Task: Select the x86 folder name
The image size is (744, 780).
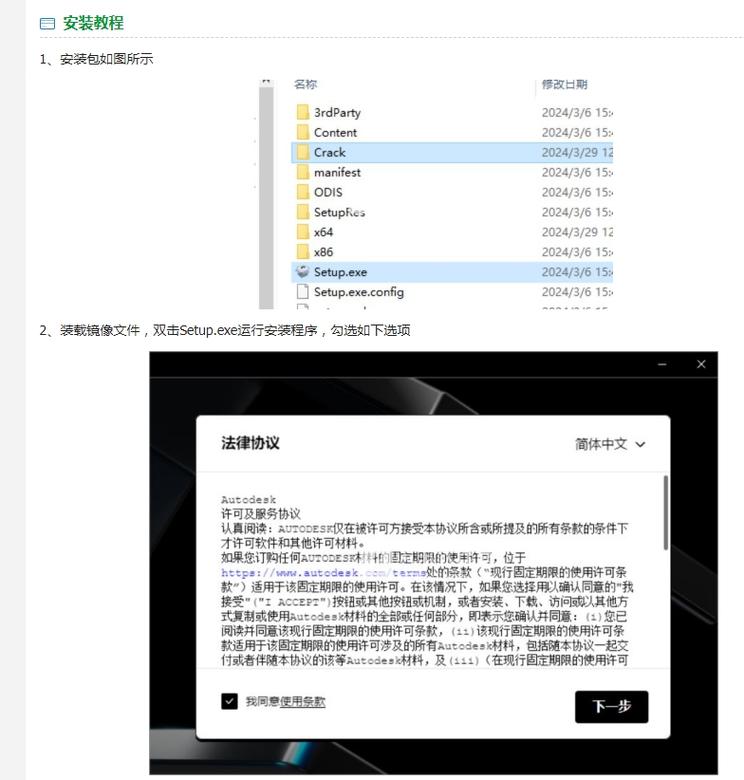Action: coord(323,252)
